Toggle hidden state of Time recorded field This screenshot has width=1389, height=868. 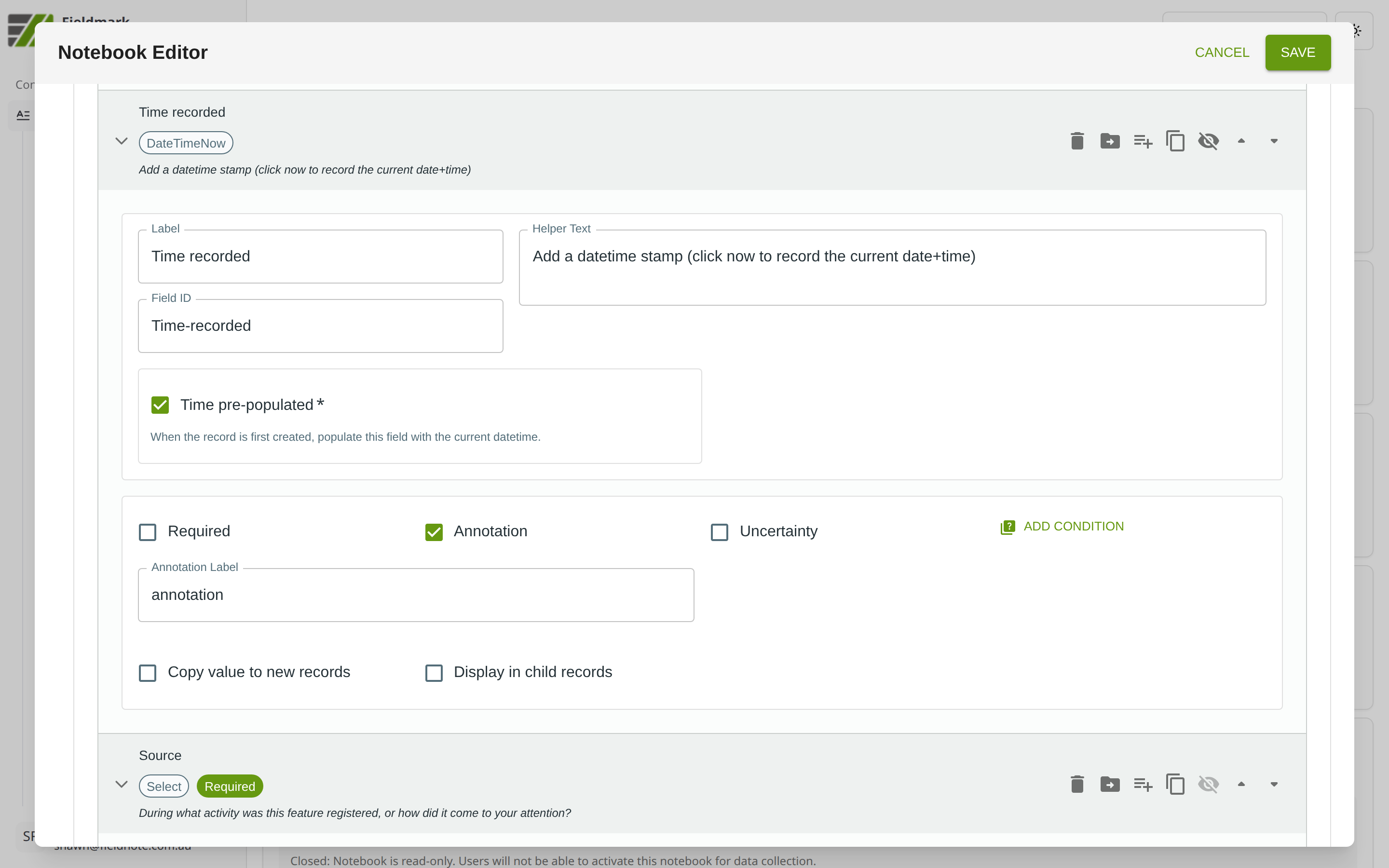[x=1208, y=141]
